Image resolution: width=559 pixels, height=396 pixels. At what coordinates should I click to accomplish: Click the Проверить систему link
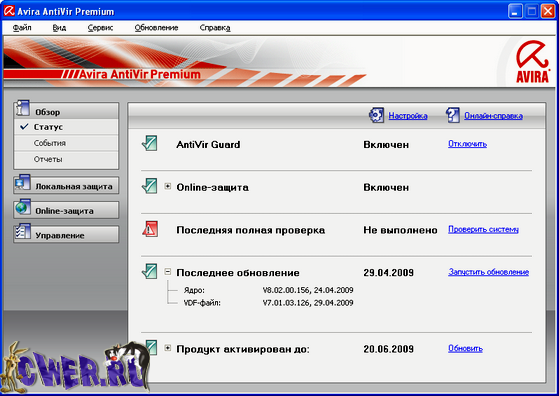[x=483, y=229]
